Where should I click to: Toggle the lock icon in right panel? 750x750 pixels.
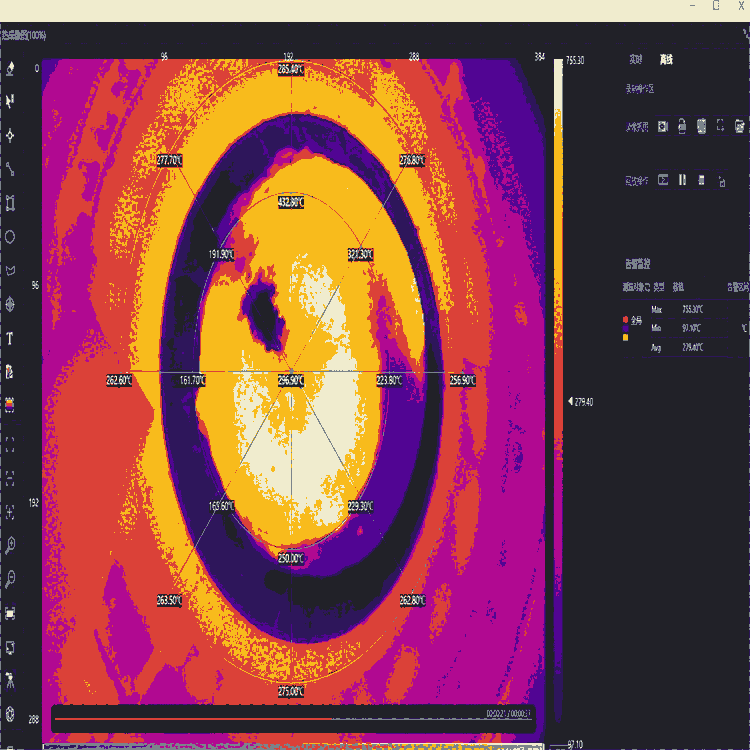pos(681,126)
